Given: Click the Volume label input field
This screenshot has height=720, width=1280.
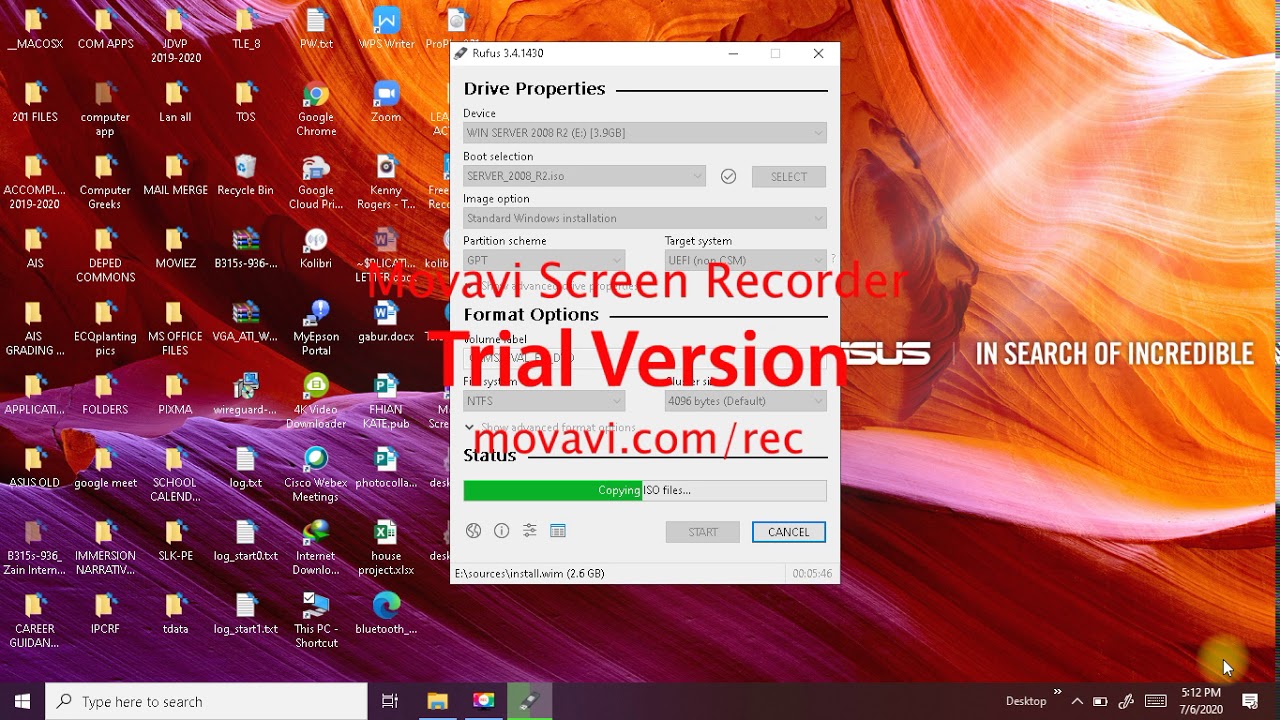Looking at the screenshot, I should click(645, 358).
